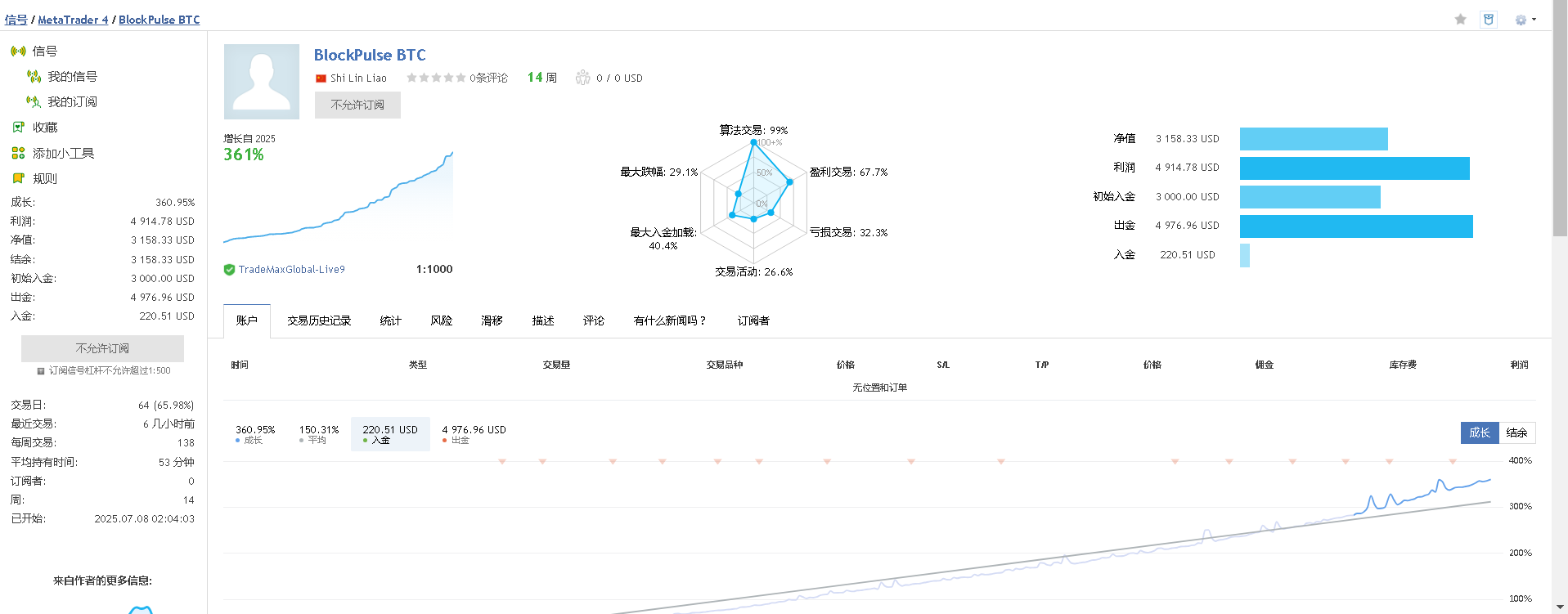Open the 风险 risk tab
The image size is (1568, 614).
[x=442, y=320]
